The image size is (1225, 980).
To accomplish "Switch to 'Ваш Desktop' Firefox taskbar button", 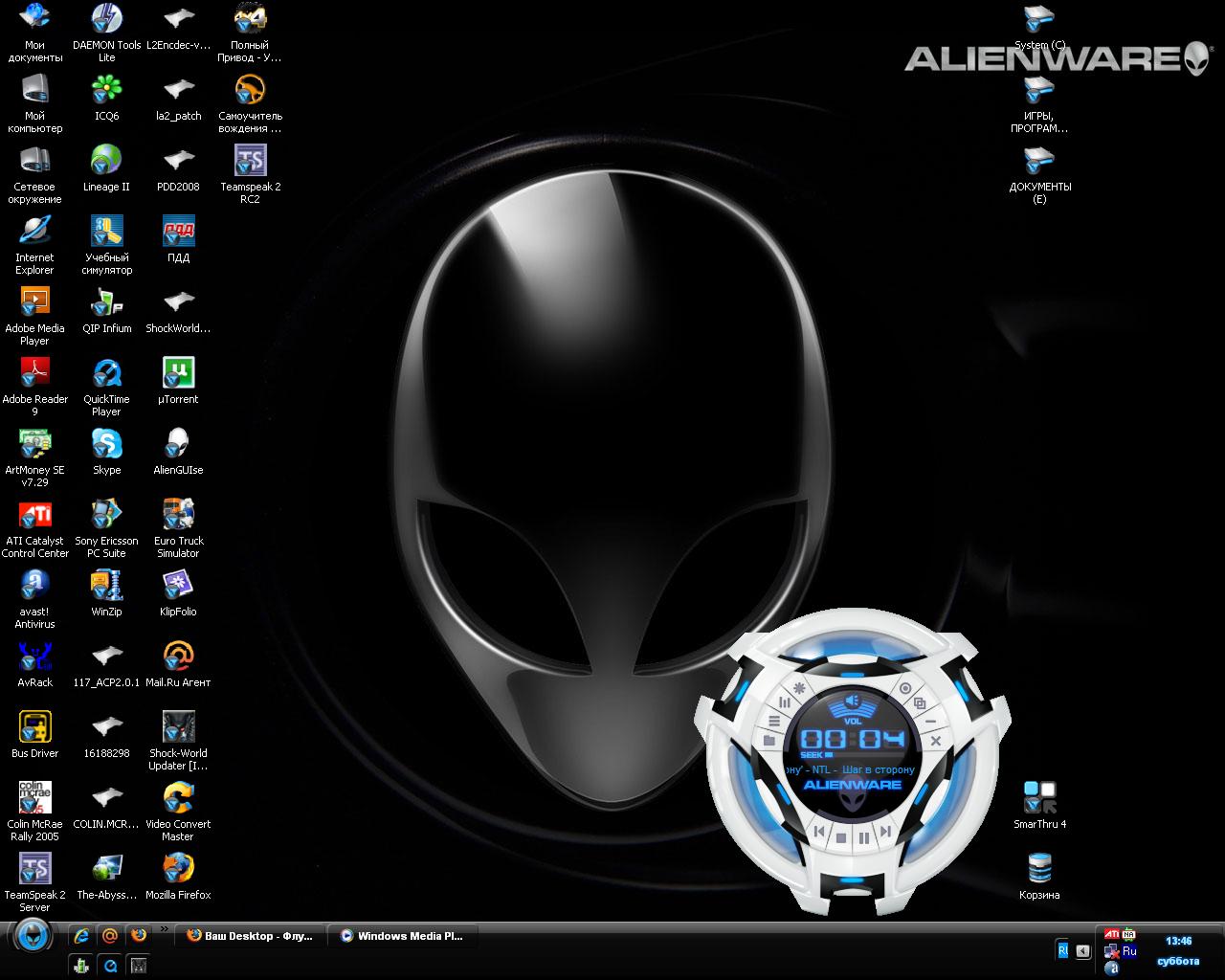I will [249, 936].
